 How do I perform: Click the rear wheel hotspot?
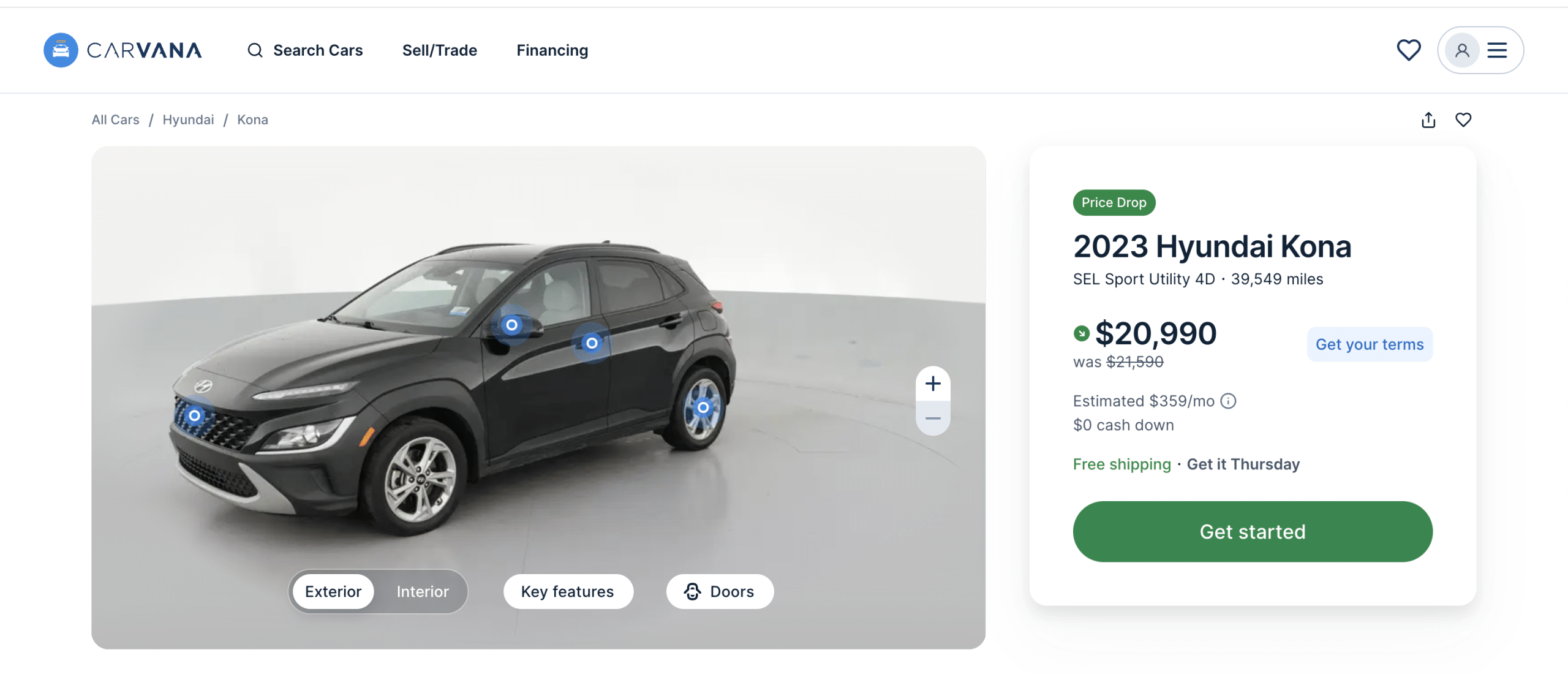pyautogui.click(x=703, y=407)
